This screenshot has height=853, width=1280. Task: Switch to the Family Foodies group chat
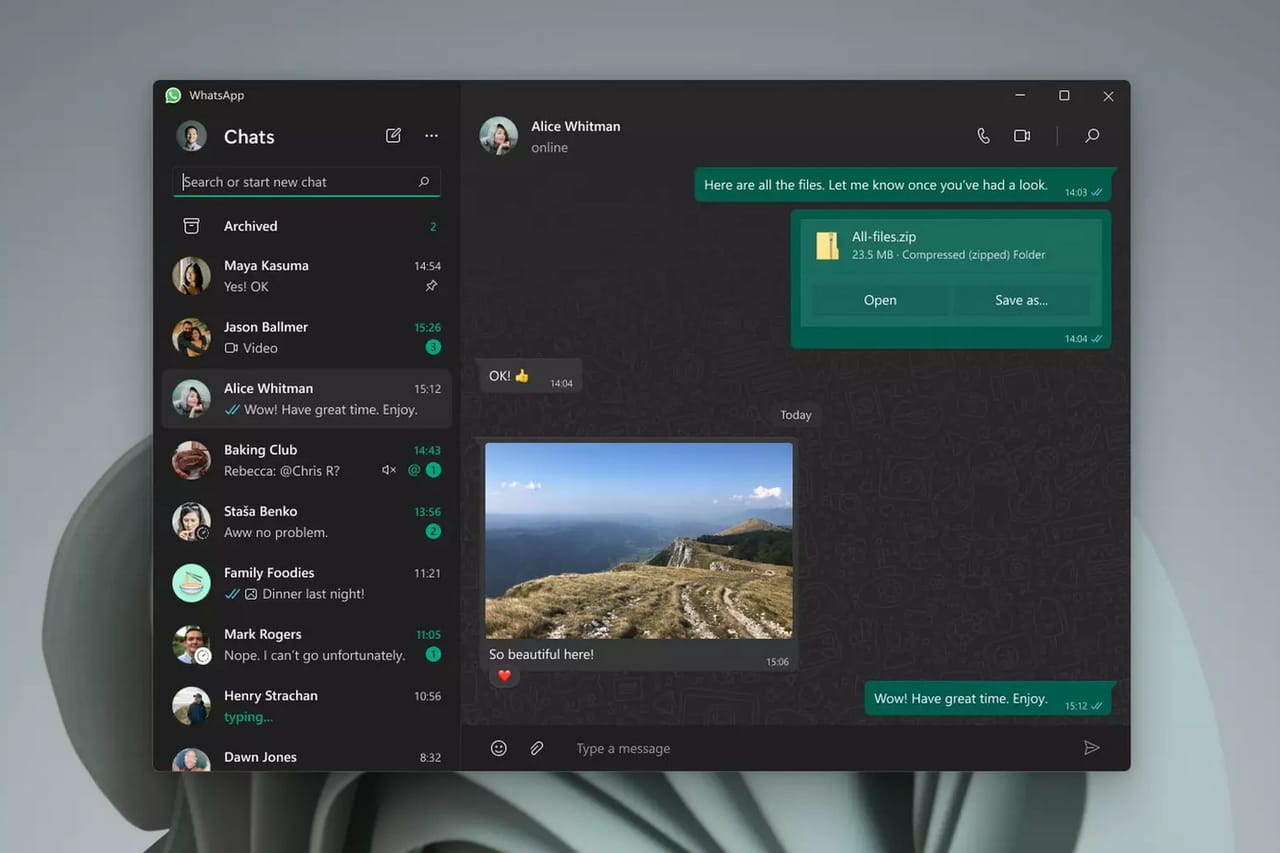300,582
